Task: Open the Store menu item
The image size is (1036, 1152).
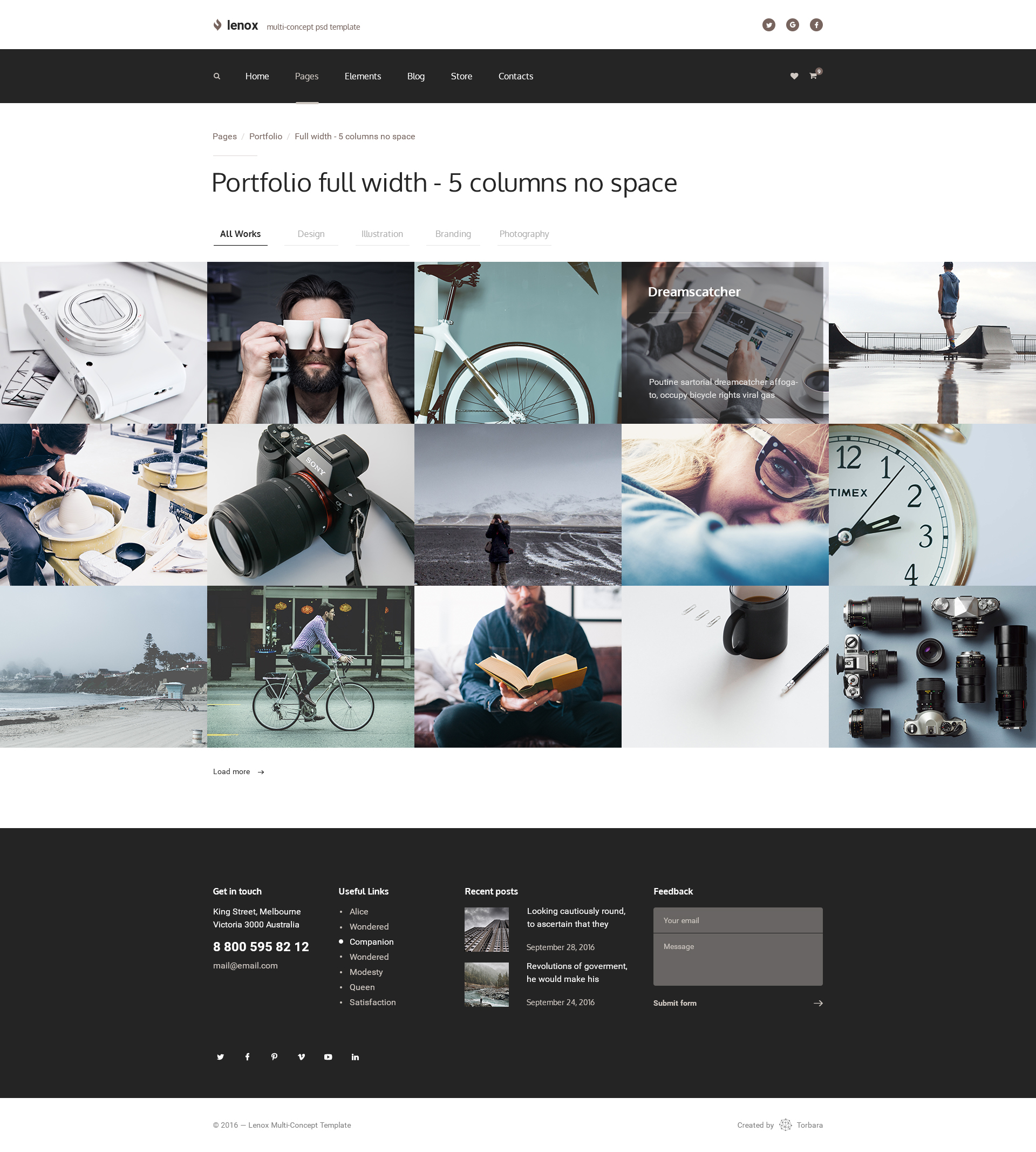Action: click(461, 76)
